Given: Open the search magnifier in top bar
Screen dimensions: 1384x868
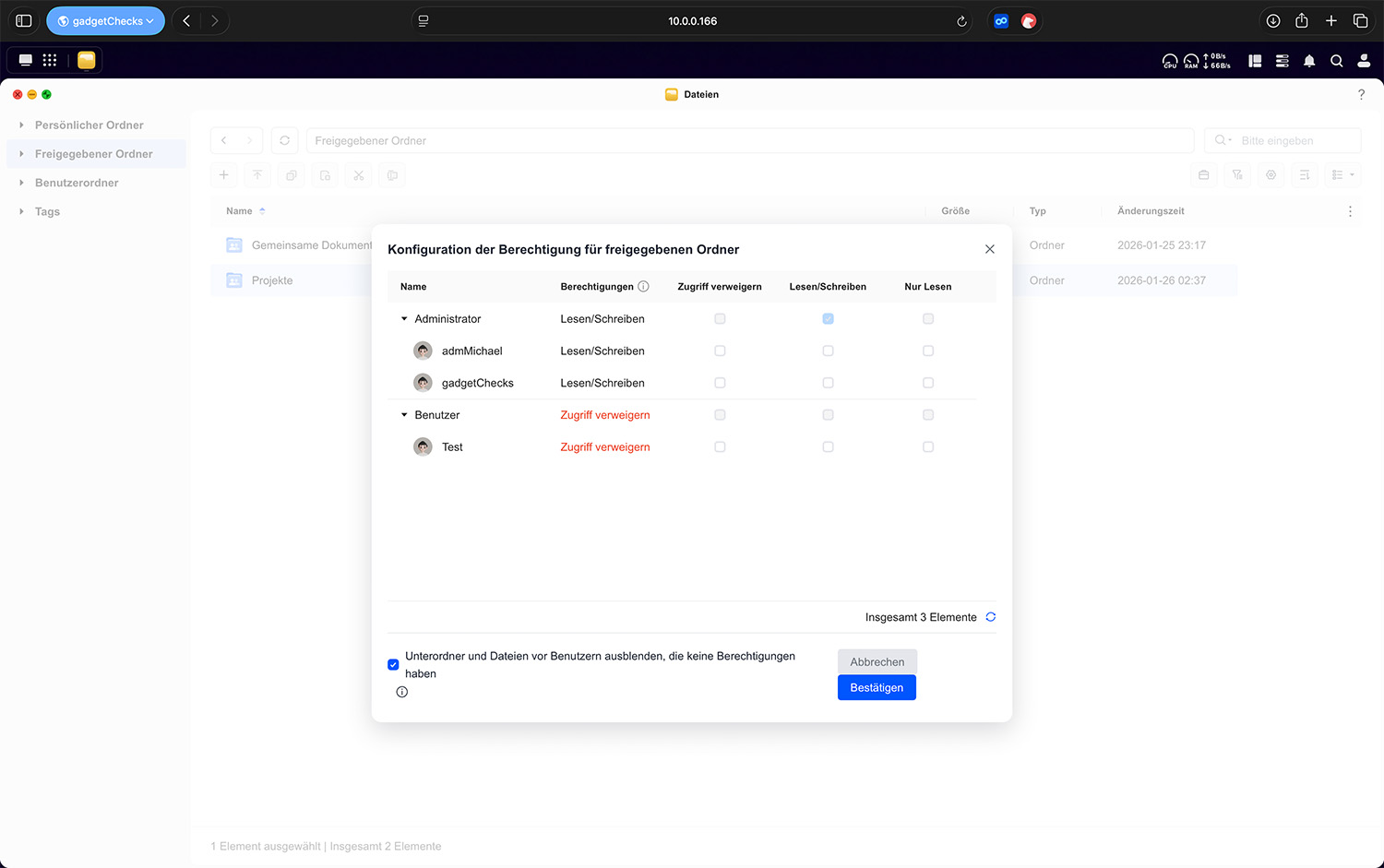Looking at the screenshot, I should click(1336, 61).
